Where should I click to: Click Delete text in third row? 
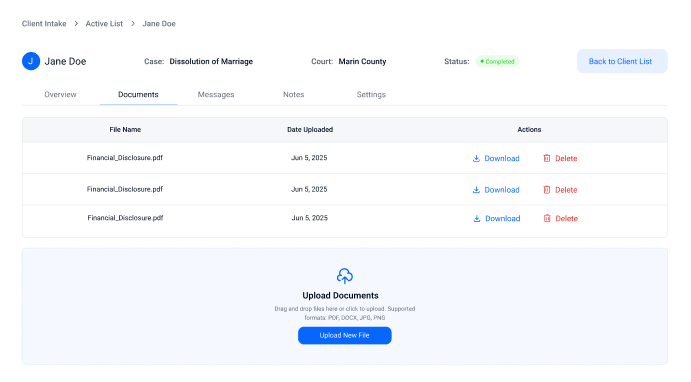tap(567, 219)
